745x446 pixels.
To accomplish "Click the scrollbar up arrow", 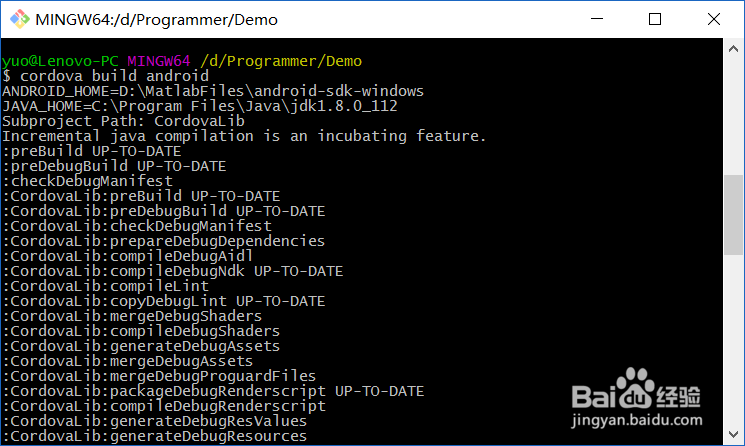I will pyautogui.click(x=733, y=49).
